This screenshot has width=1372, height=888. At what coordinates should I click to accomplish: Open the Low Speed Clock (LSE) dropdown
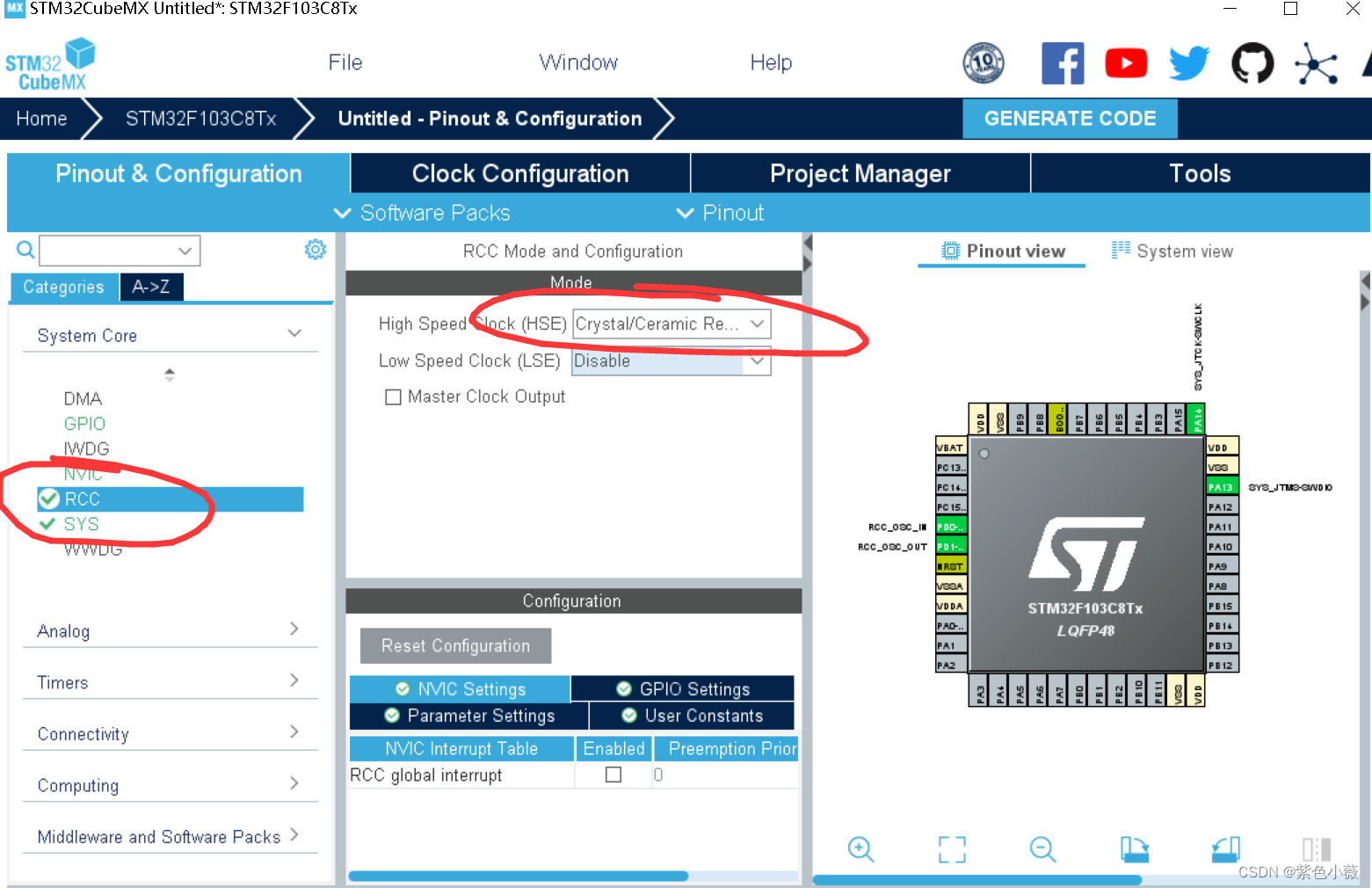[x=757, y=360]
